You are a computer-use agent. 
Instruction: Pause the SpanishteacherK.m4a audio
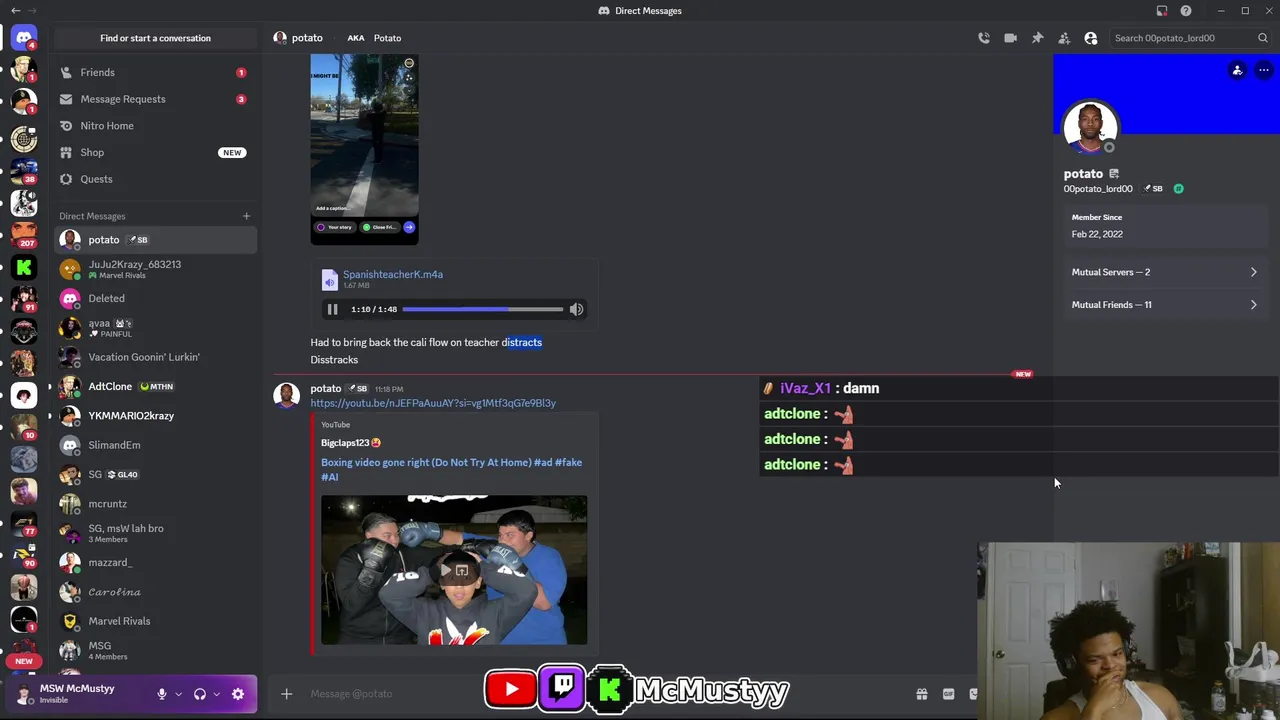pos(332,310)
